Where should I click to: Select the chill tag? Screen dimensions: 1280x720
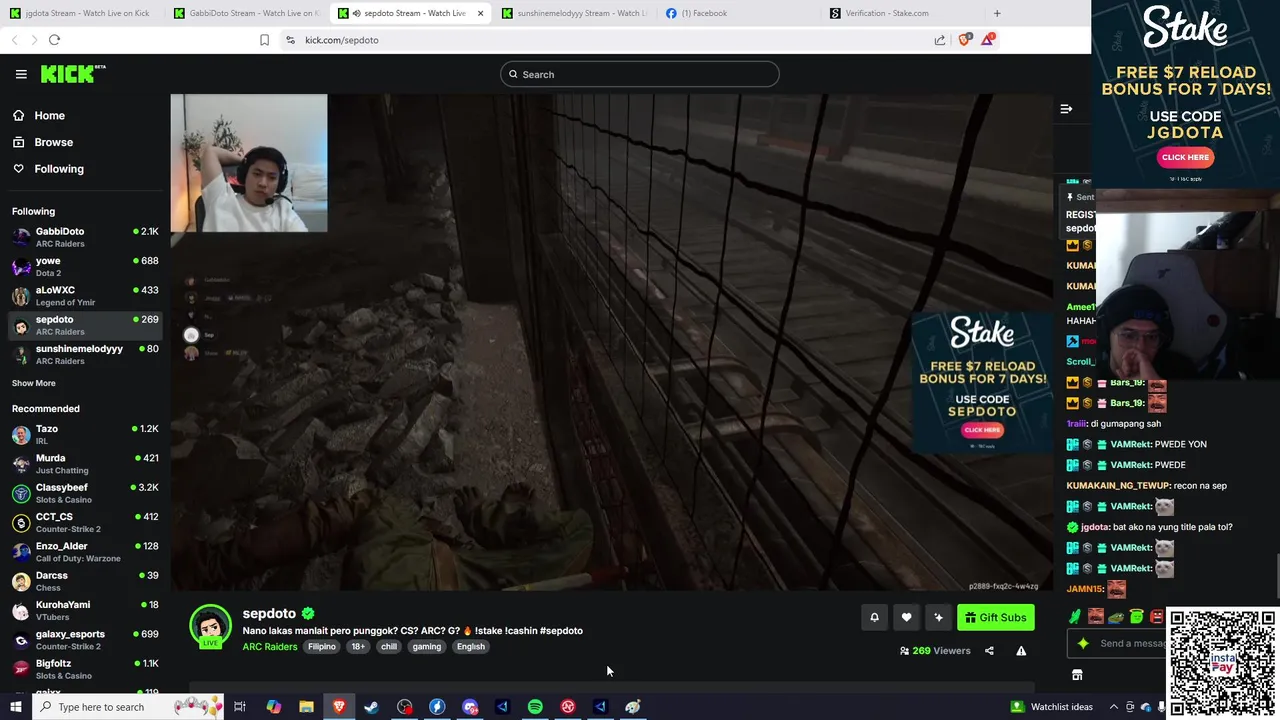[x=389, y=647]
